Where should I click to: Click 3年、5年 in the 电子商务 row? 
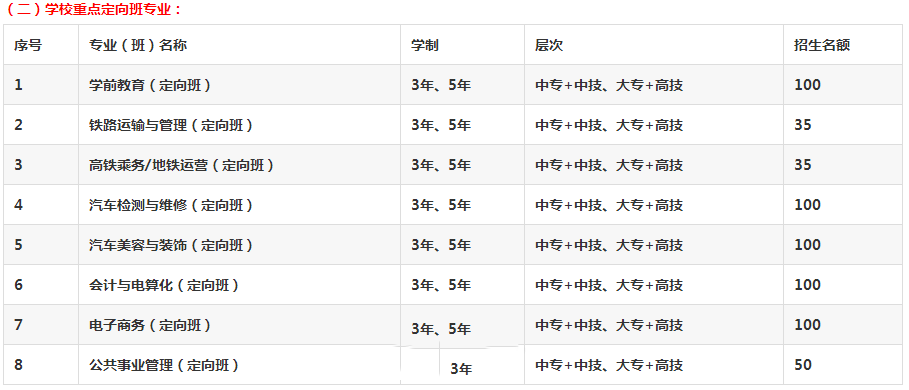pos(441,329)
